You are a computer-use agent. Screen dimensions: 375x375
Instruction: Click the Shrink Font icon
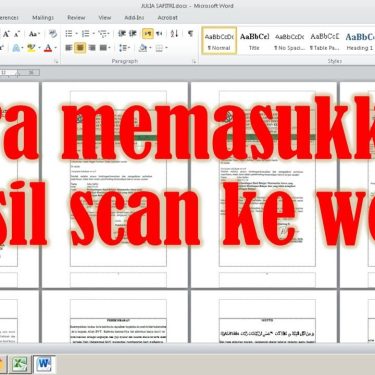tap(17, 34)
